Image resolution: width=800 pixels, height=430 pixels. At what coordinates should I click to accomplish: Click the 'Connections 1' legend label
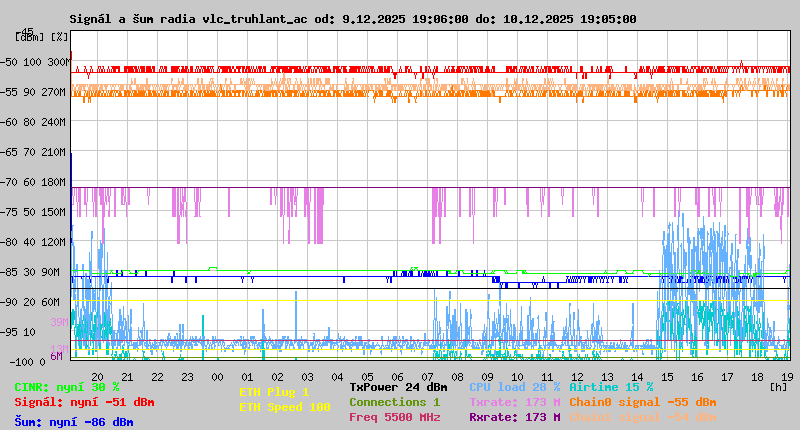pos(394,402)
